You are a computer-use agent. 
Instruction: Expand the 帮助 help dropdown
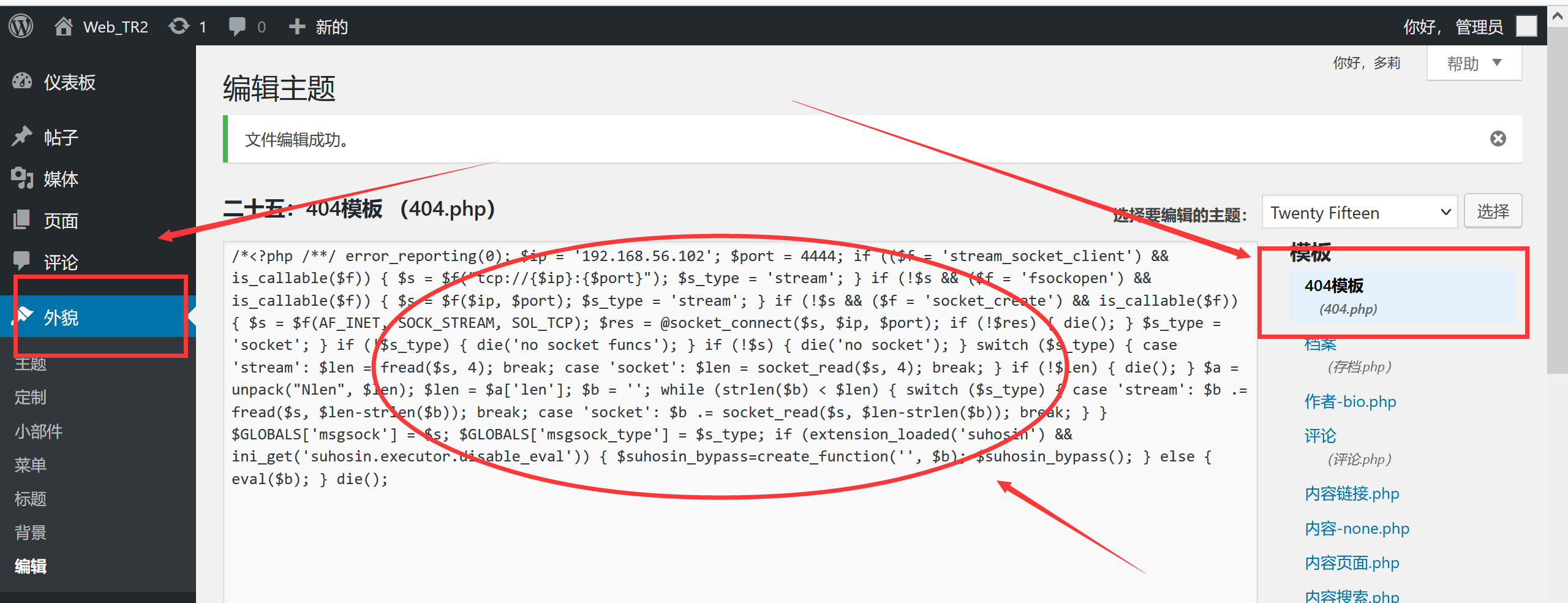(1474, 63)
